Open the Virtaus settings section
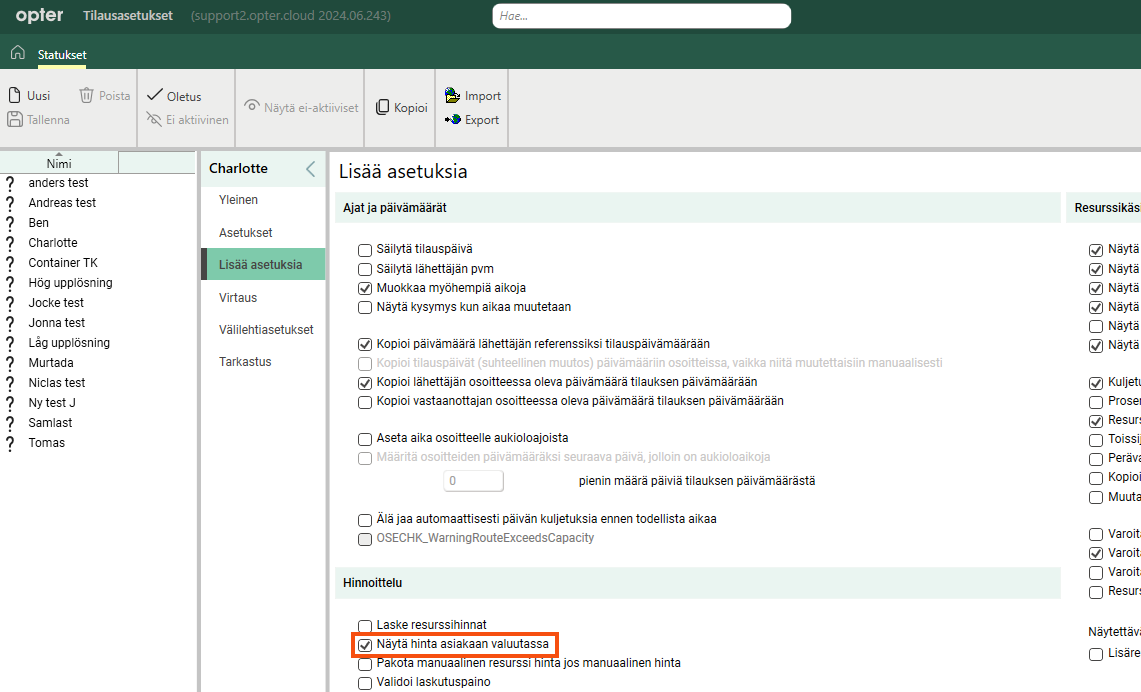The height and width of the screenshot is (692, 1141). (x=238, y=297)
